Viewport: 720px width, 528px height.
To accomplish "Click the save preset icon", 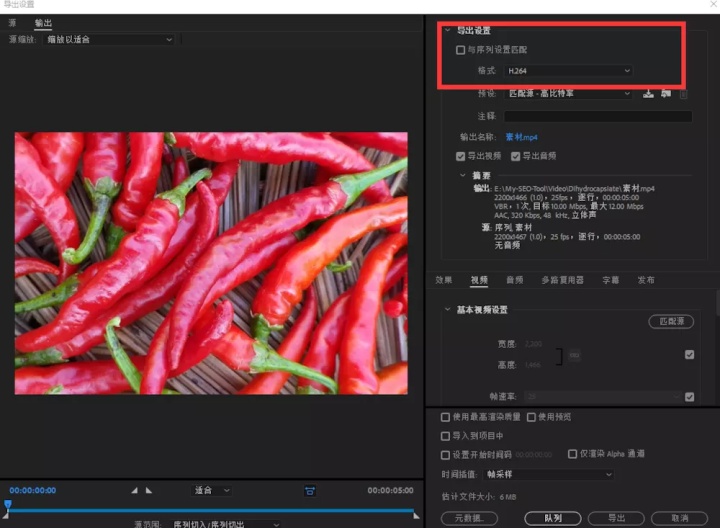I will [x=648, y=94].
